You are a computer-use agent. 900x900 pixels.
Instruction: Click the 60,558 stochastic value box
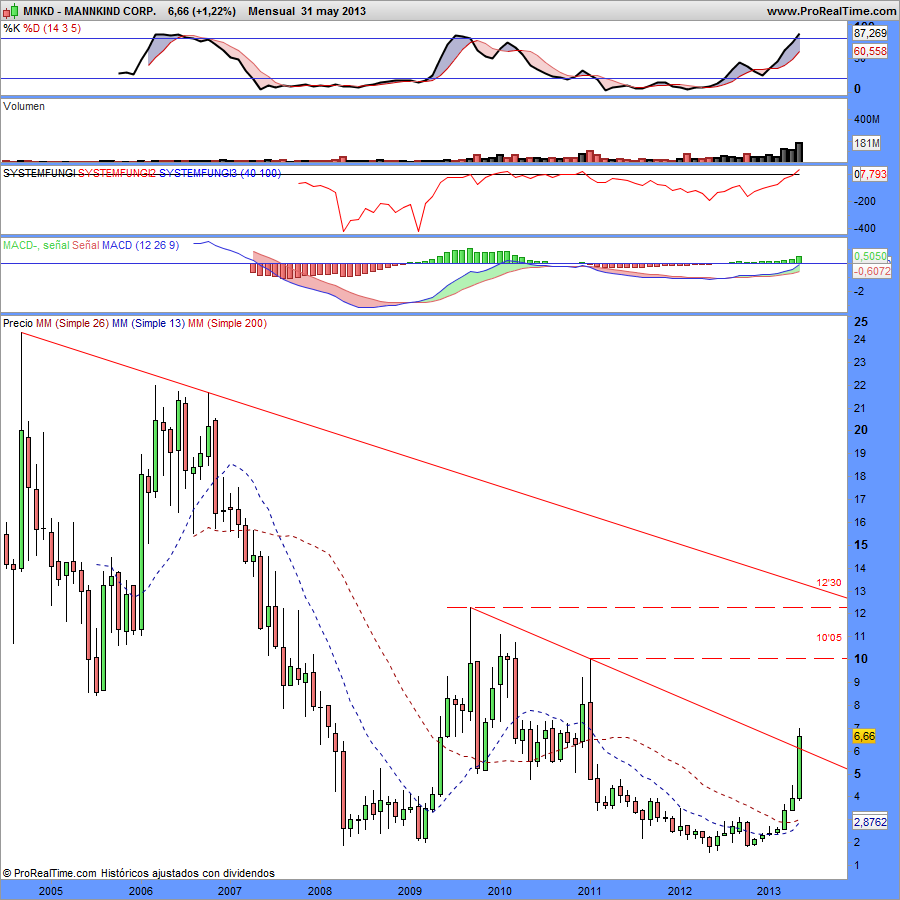870,51
